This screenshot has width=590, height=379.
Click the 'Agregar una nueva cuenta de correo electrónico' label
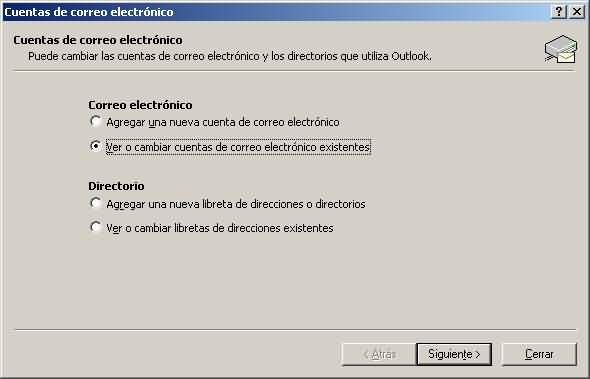tap(223, 122)
